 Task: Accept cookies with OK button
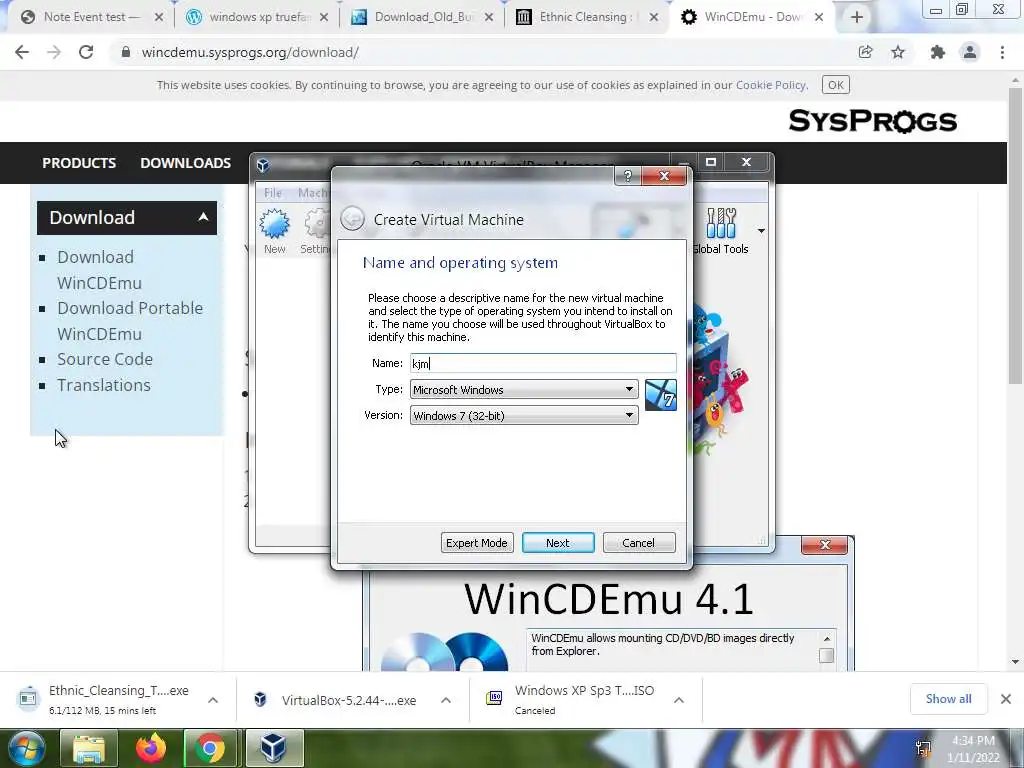pyautogui.click(x=836, y=85)
